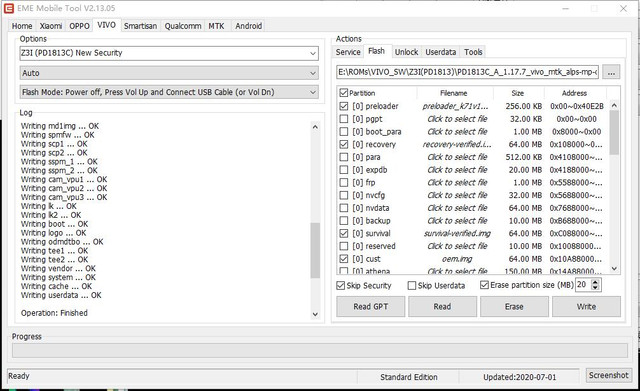Click the Read GPT button
640x391 pixels.
(x=371, y=307)
